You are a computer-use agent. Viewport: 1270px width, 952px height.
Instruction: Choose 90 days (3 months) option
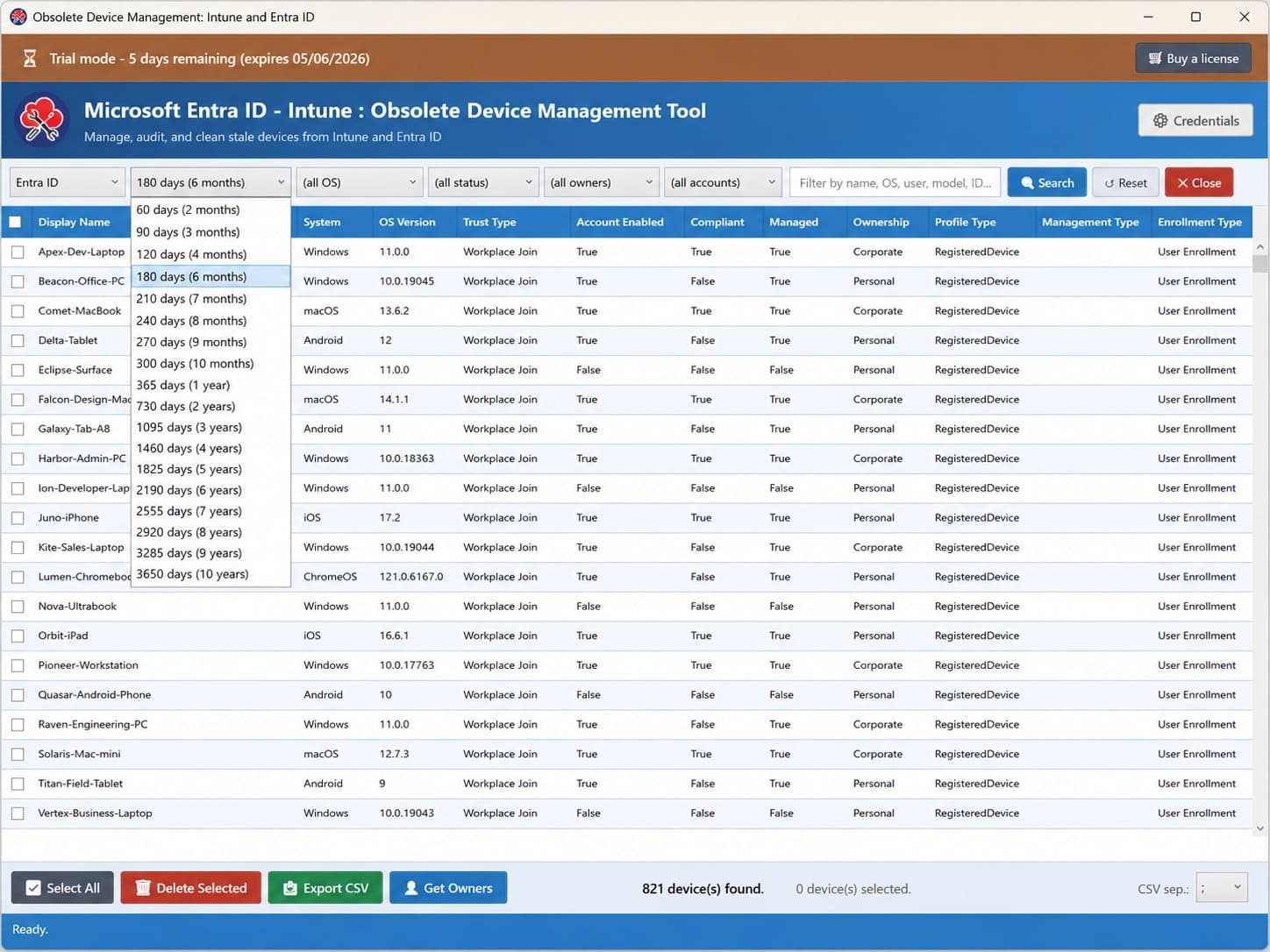[210, 232]
